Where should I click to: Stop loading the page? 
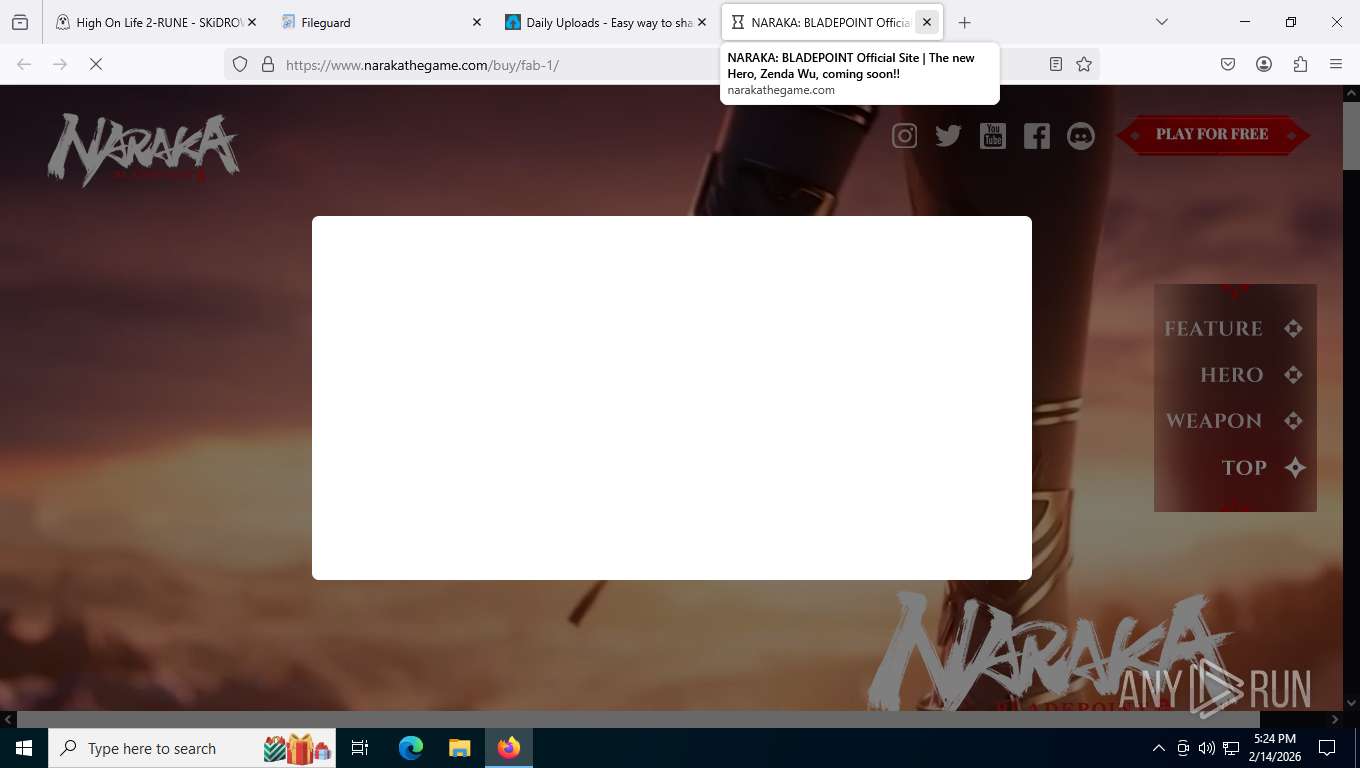coord(96,64)
